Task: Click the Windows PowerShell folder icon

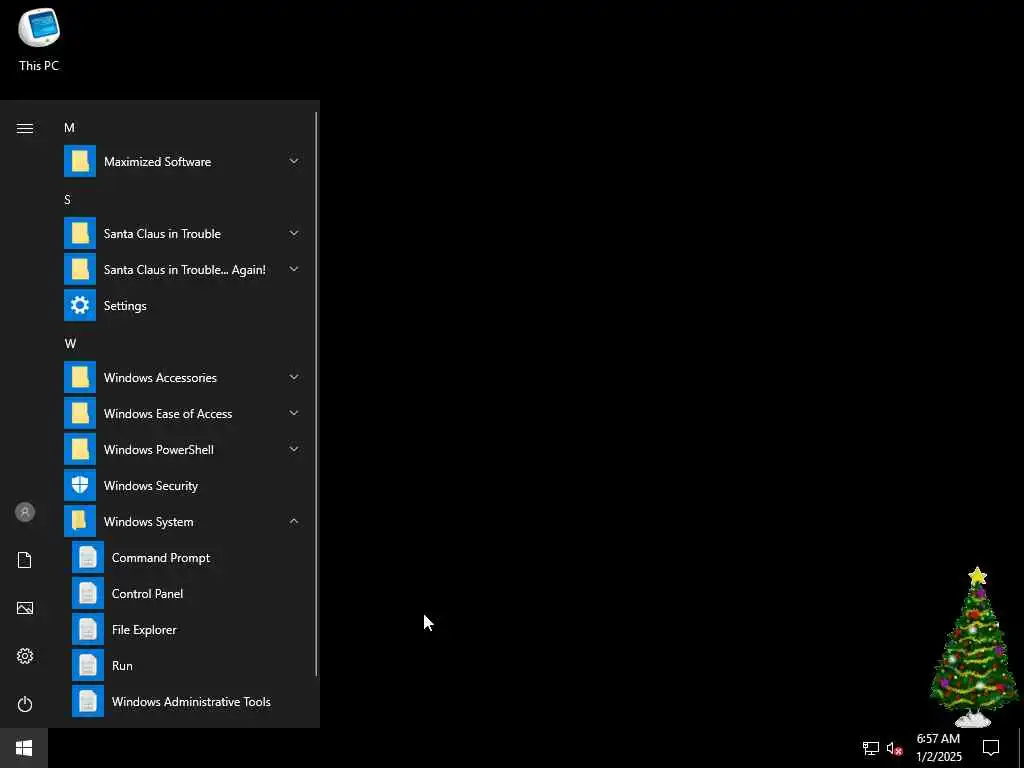Action: (x=80, y=449)
